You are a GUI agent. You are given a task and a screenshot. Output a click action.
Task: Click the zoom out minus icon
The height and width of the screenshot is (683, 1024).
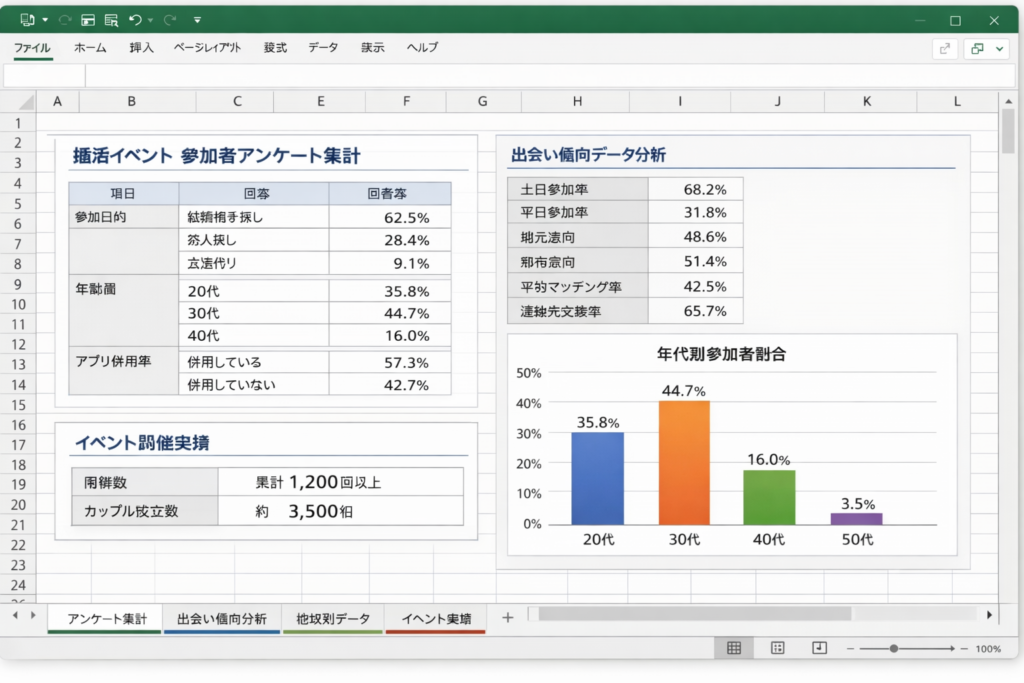[850, 649]
